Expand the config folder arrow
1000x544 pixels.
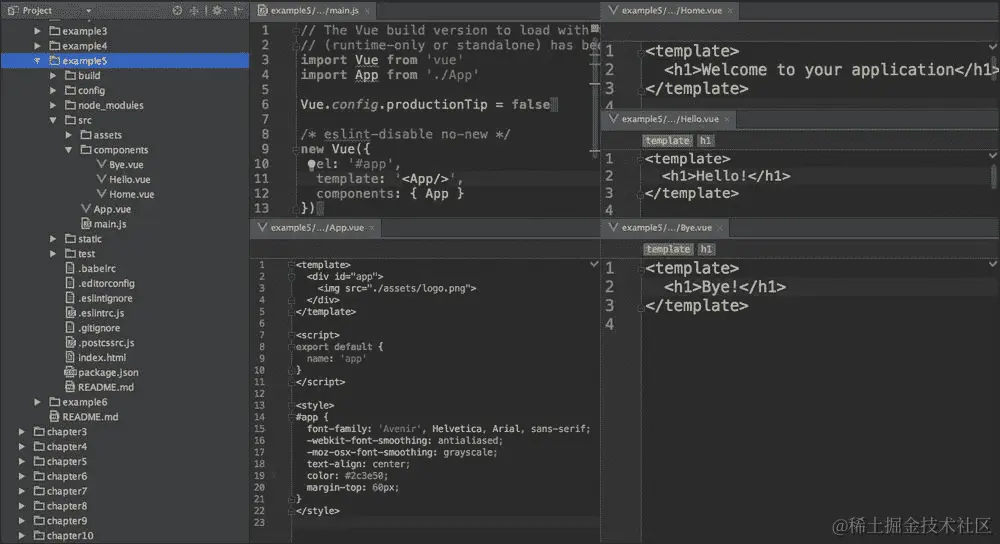[53, 90]
